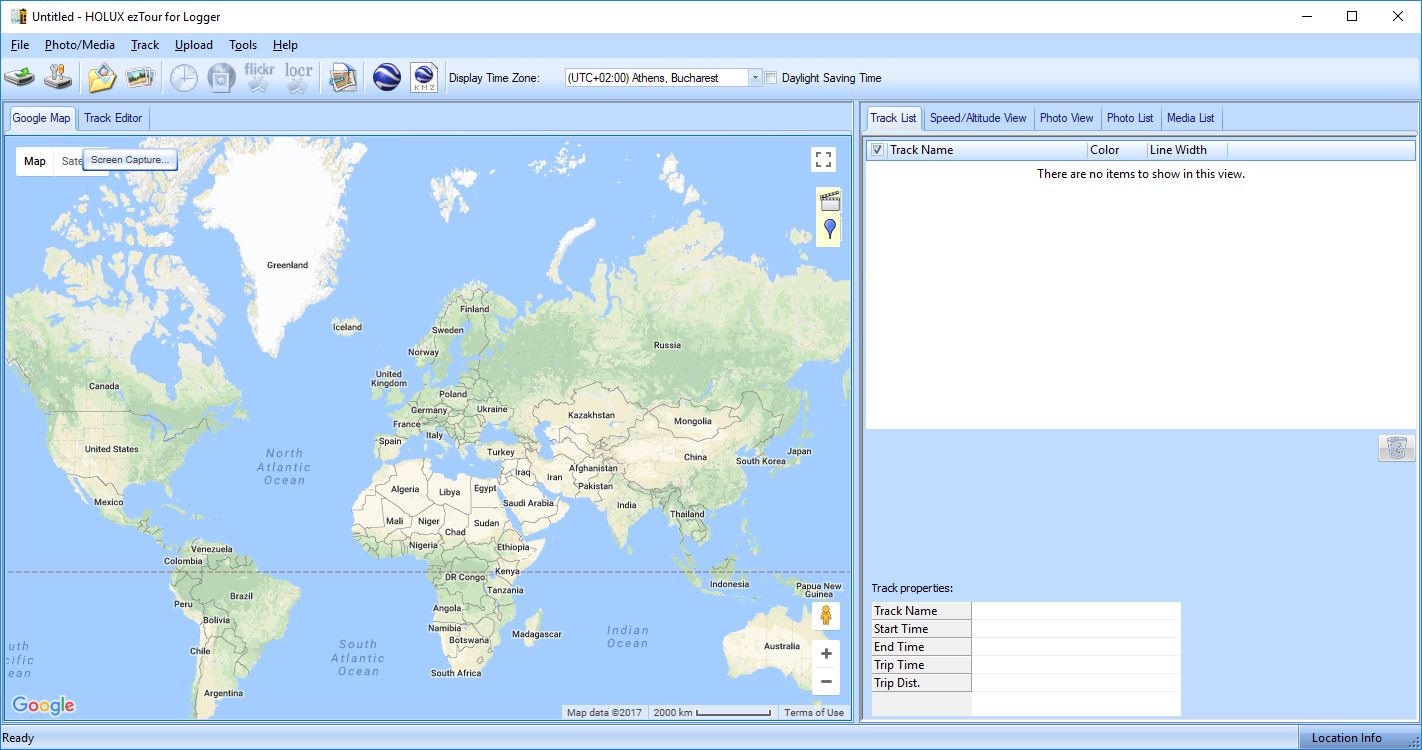Click the Google logo on the map
The width and height of the screenshot is (1422, 750).
click(x=43, y=706)
